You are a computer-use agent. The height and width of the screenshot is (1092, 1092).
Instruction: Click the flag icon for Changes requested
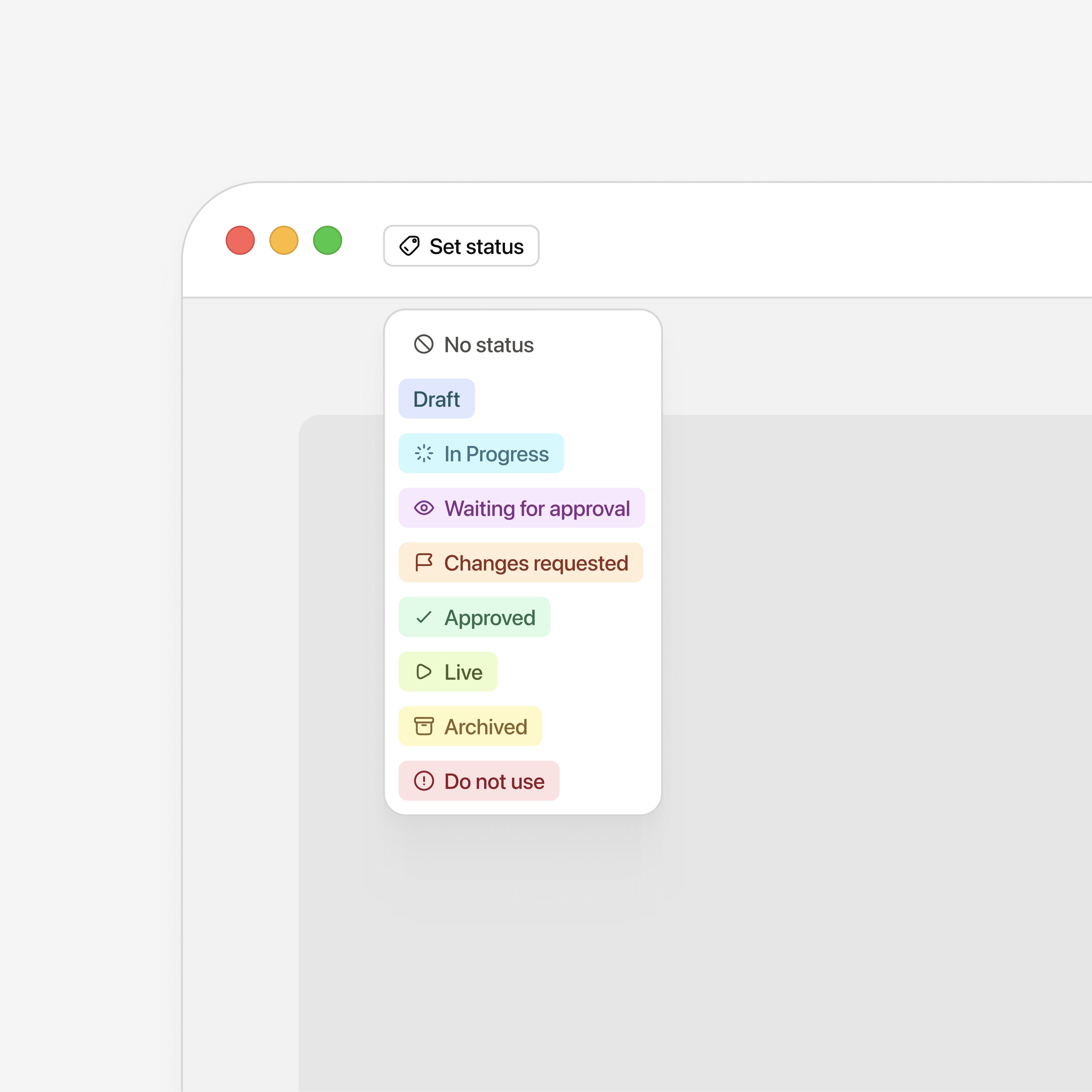click(423, 562)
